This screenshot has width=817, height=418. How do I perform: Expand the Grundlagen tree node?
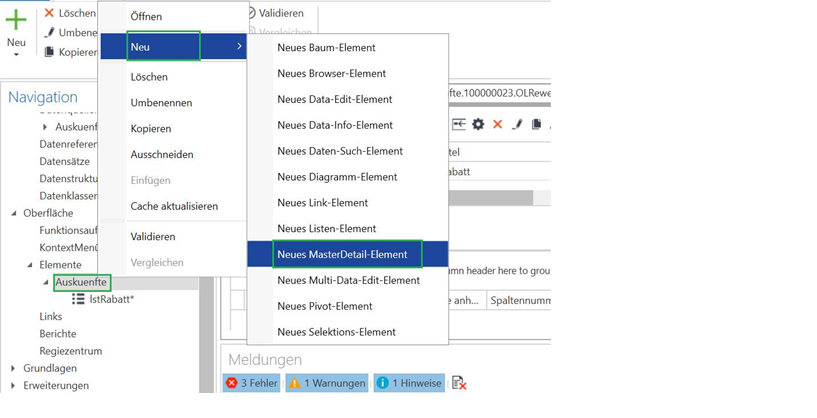pyautogui.click(x=14, y=368)
